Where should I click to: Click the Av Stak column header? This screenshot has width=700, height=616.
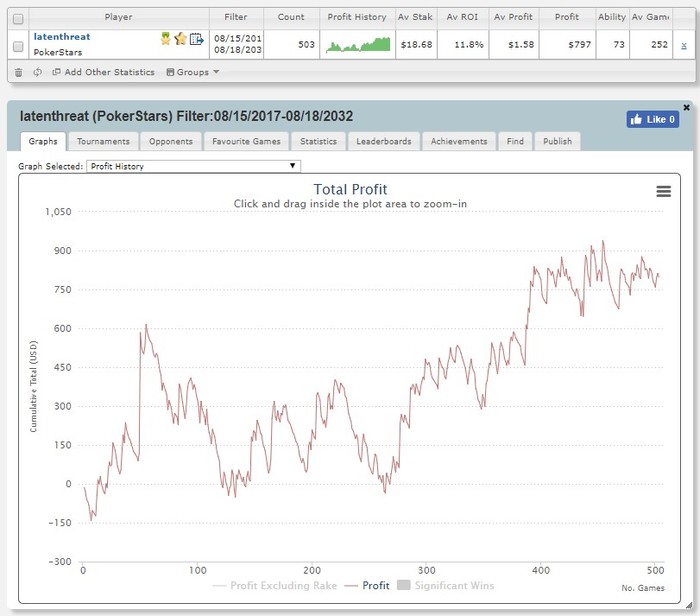[x=415, y=17]
